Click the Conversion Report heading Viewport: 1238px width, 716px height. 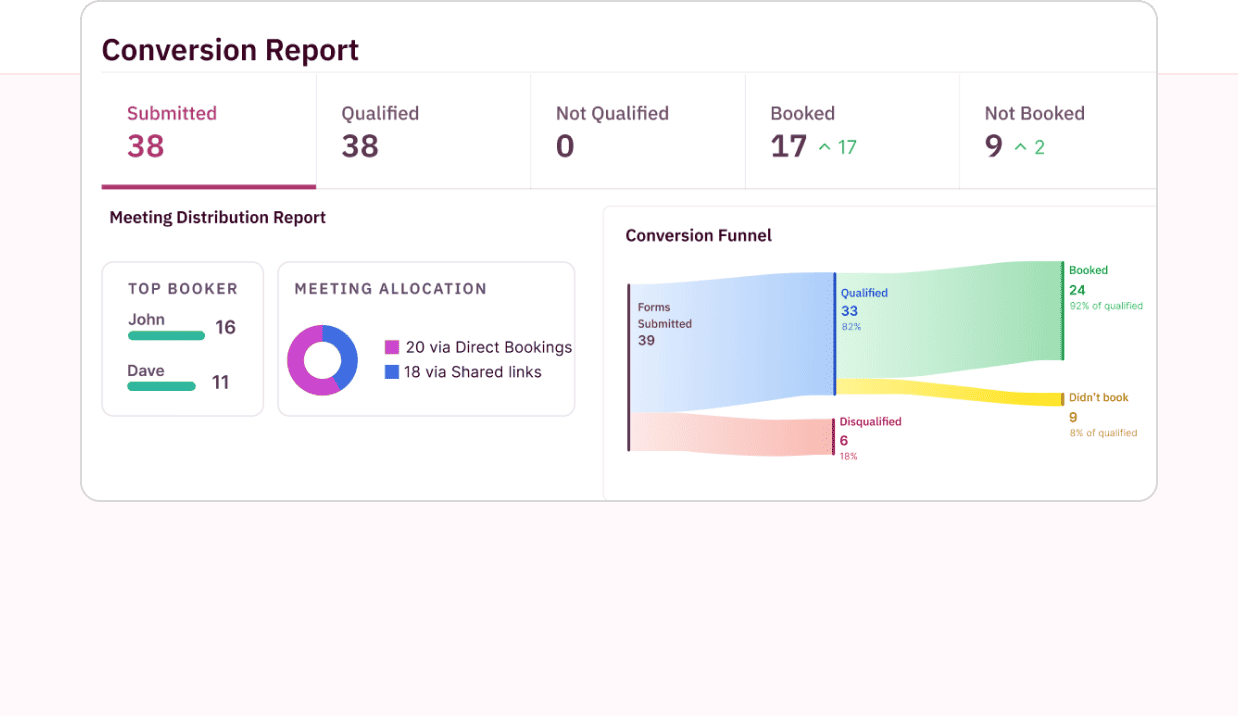click(230, 49)
